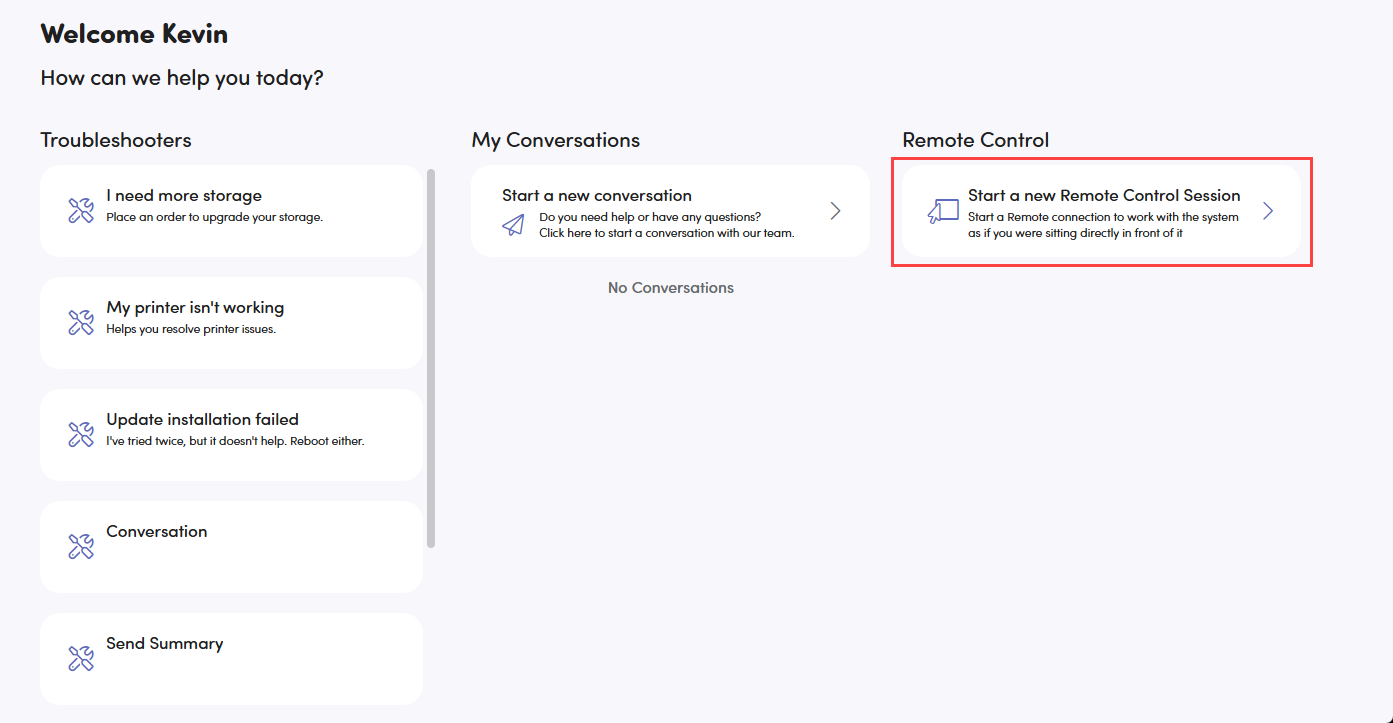Screen dimensions: 1393x723
Task: Open the Update installation failed title
Action: [202, 420]
